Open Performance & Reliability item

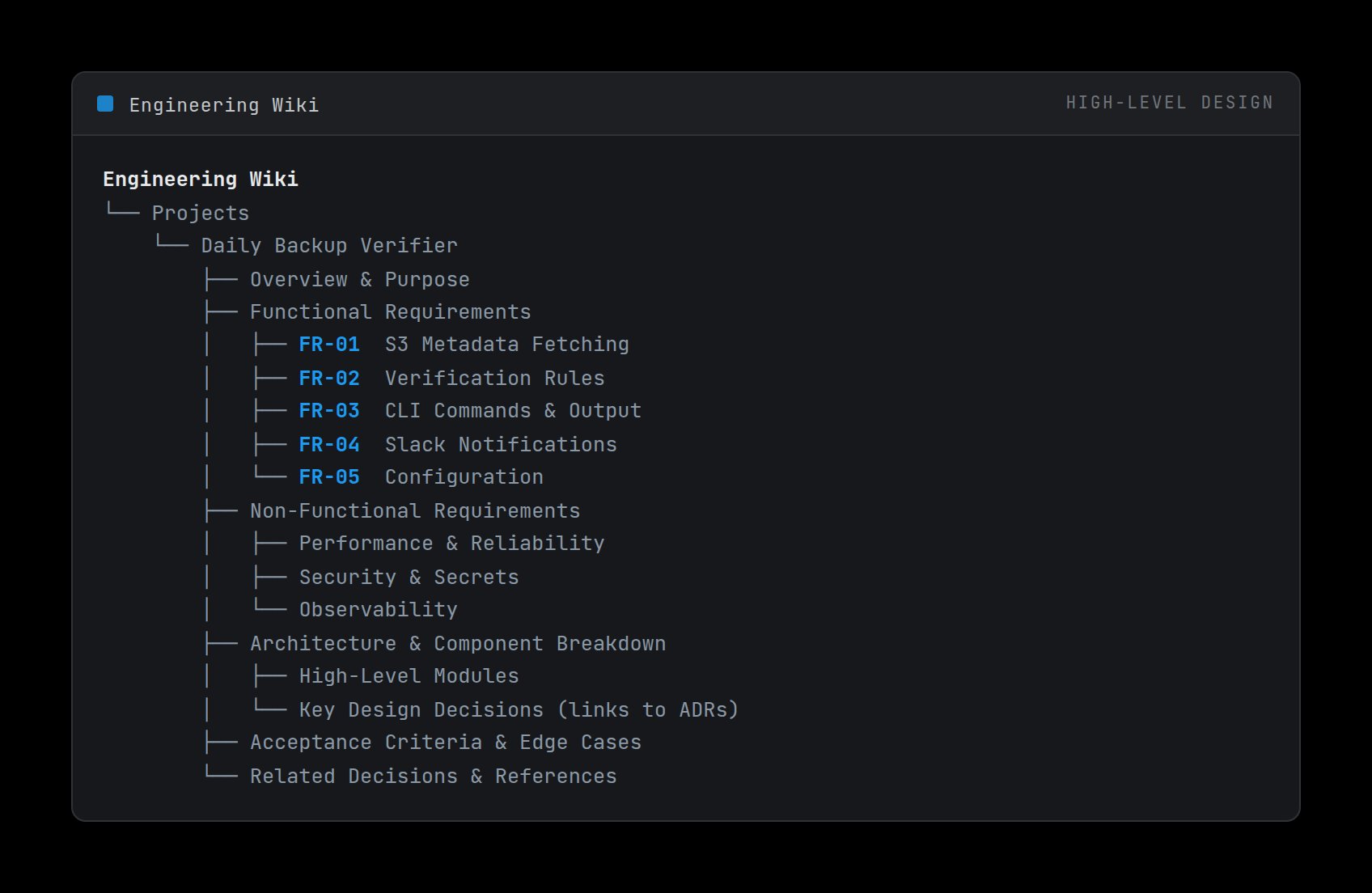point(452,544)
